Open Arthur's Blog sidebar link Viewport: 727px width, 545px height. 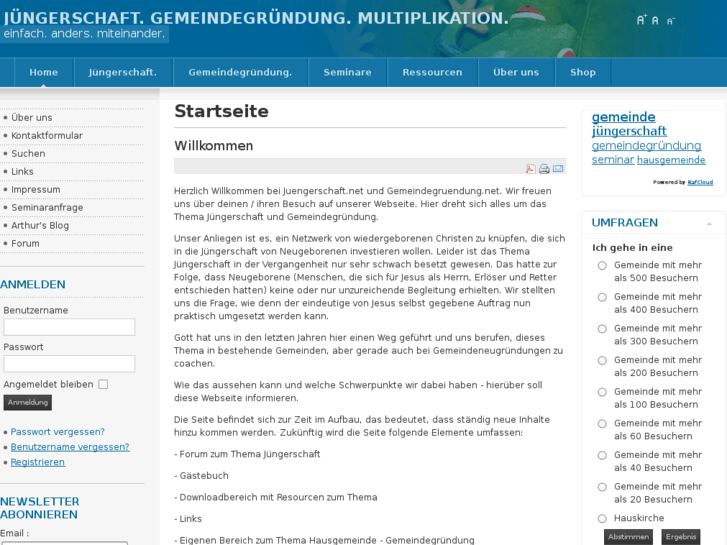(40, 225)
